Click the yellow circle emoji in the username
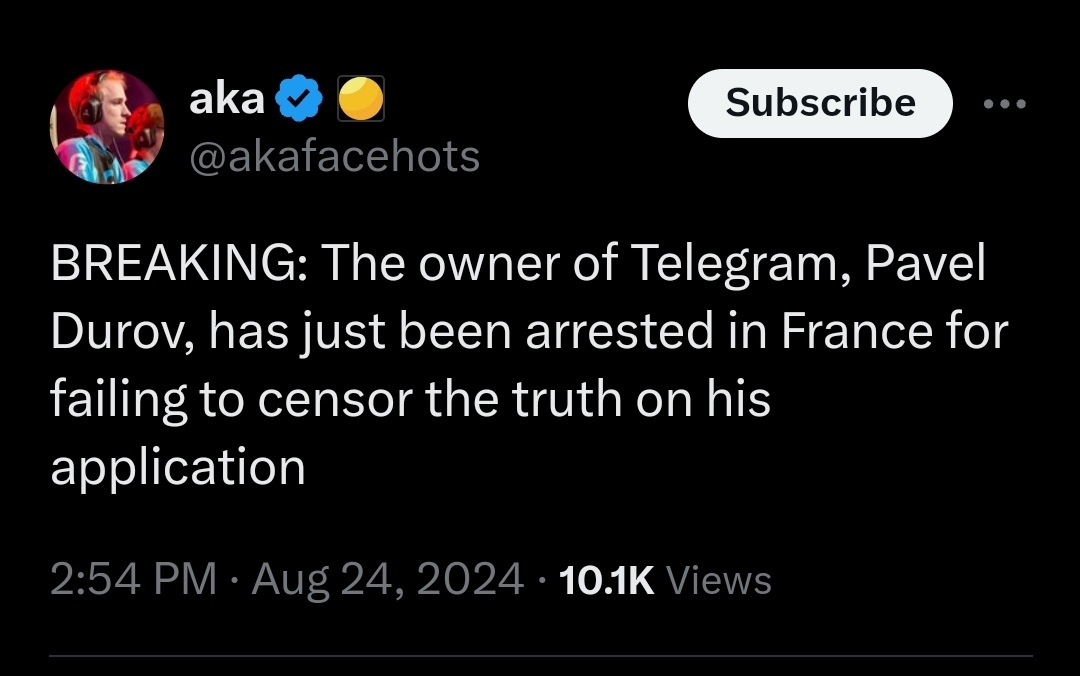 (x=362, y=97)
